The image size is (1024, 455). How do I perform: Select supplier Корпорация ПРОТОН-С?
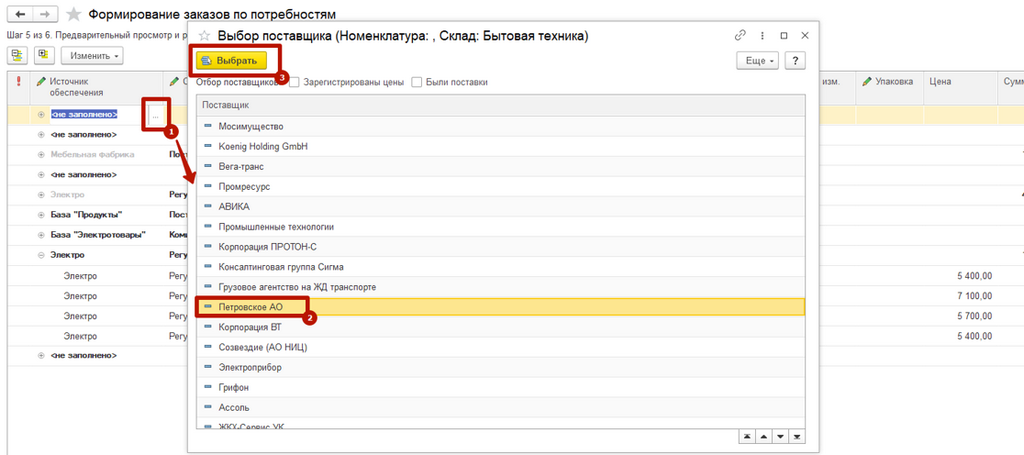pos(500,247)
